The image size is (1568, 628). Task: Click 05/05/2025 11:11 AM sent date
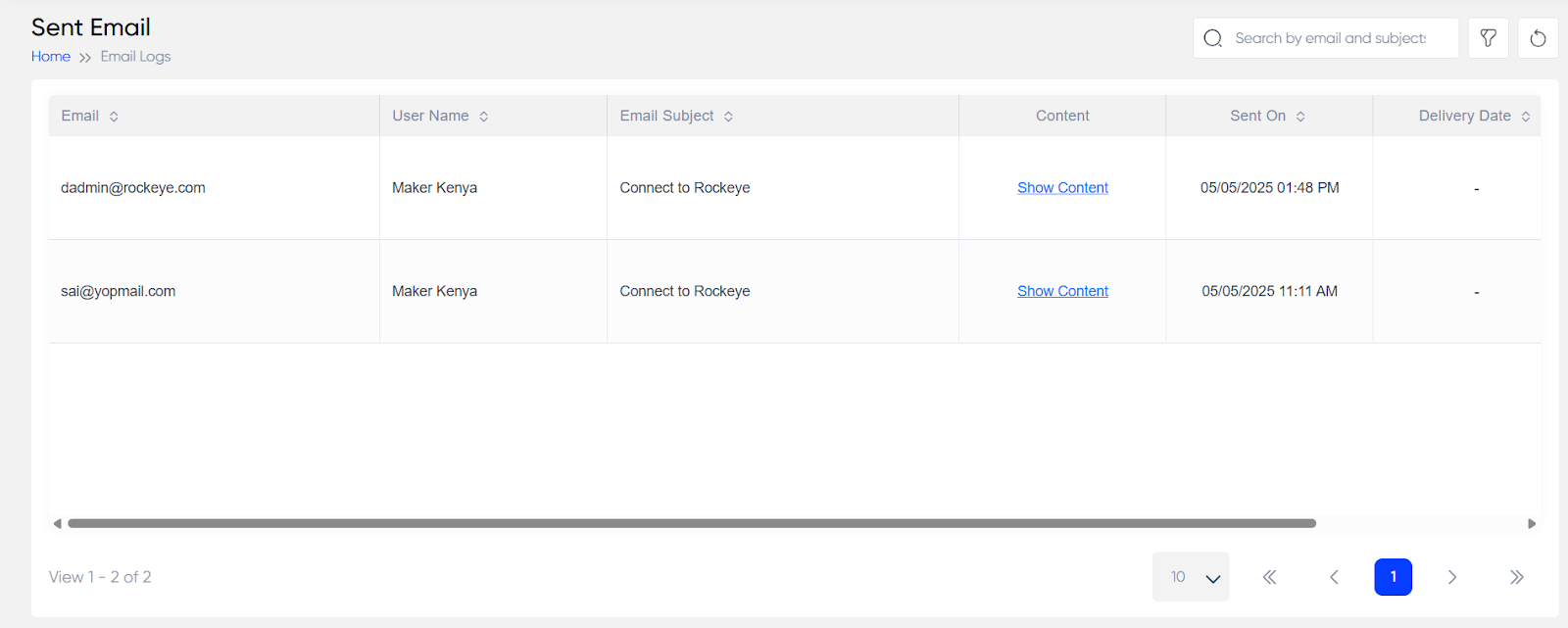(1269, 291)
